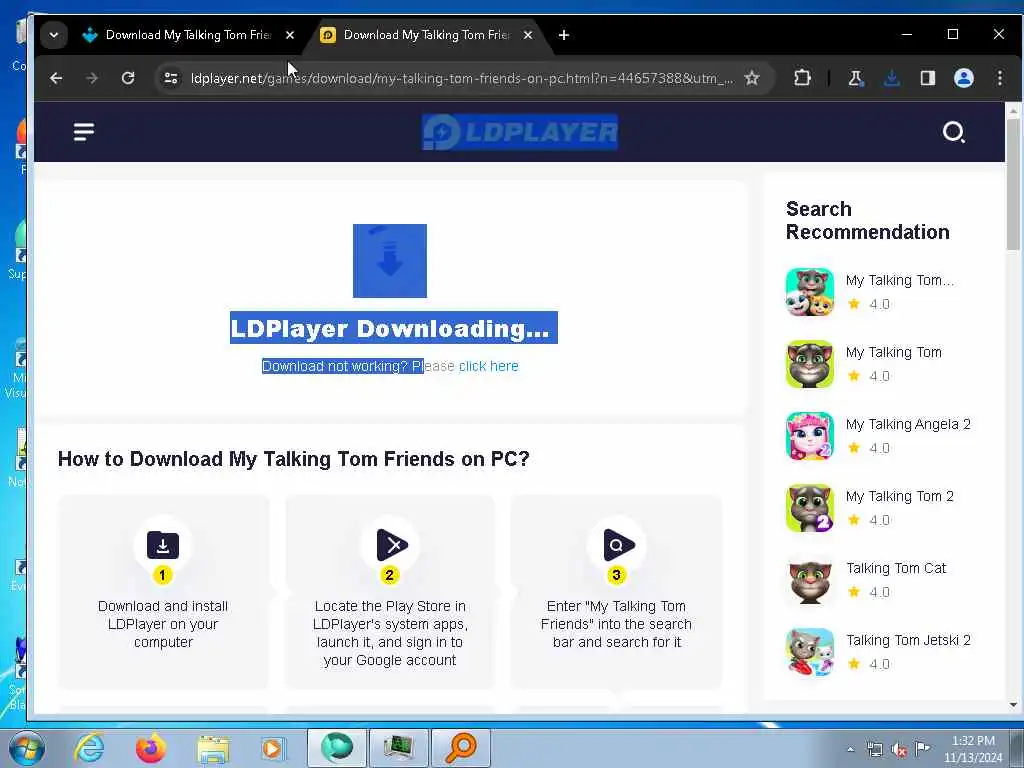Viewport: 1024px width, 768px height.
Task: Click step 2 Play Store icon
Action: pos(392,545)
